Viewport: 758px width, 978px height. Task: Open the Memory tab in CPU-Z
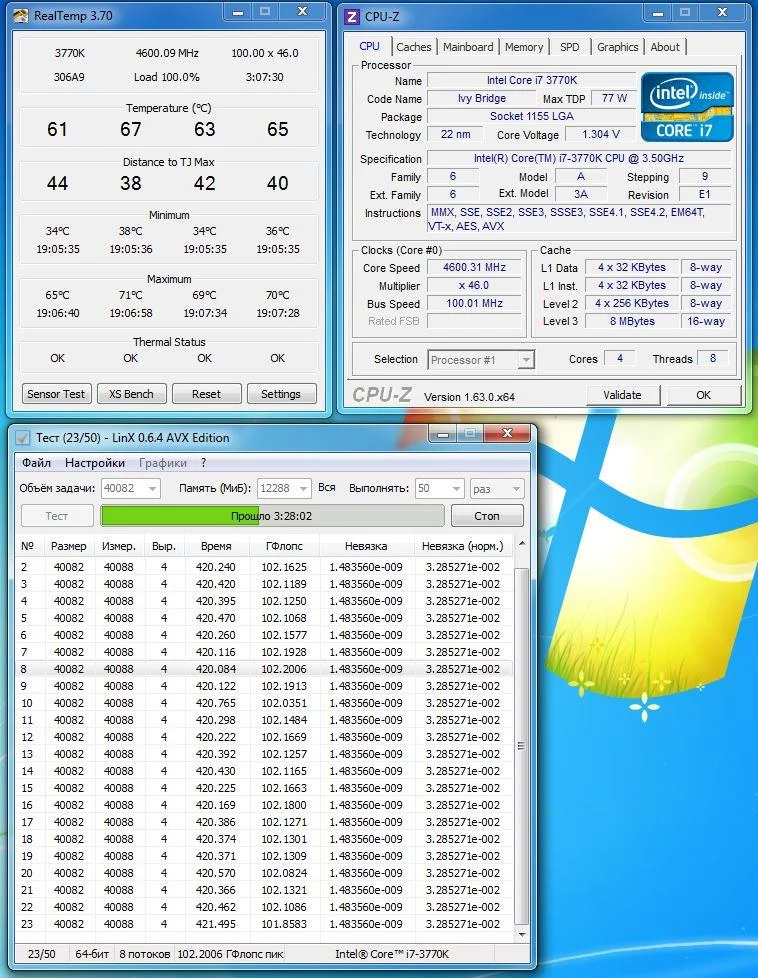pyautogui.click(x=524, y=47)
